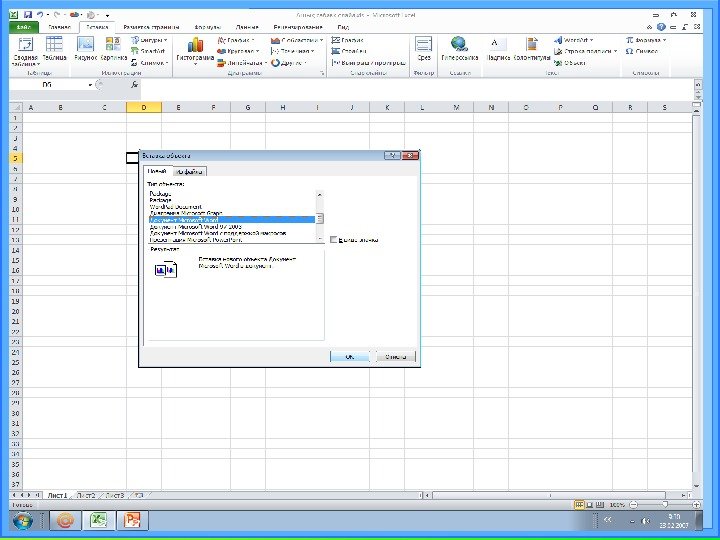Open the 'Из файла' tab in dialog
Viewport: 720px width, 540px height.
click(x=190, y=171)
